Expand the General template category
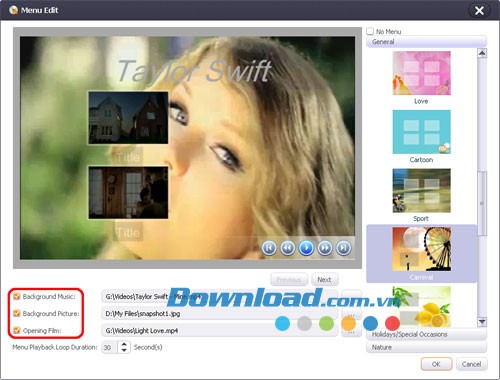This screenshot has height=380, width=500. point(426,42)
